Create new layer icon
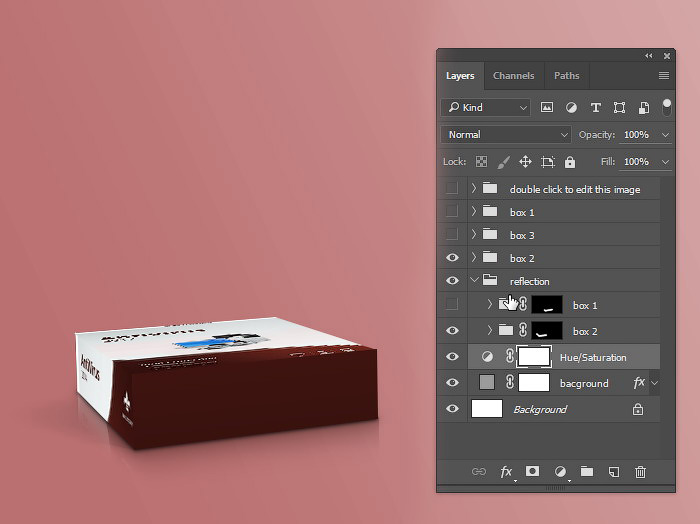 [614, 472]
